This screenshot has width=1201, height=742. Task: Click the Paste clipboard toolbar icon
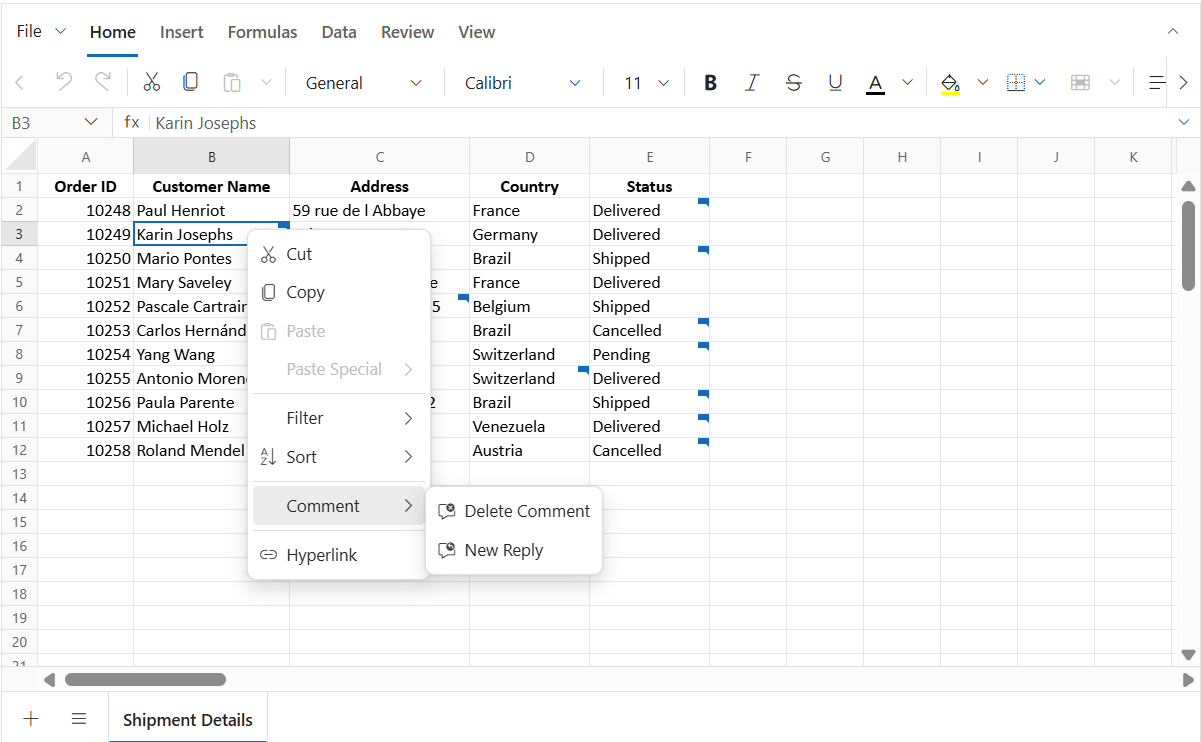pyautogui.click(x=231, y=82)
